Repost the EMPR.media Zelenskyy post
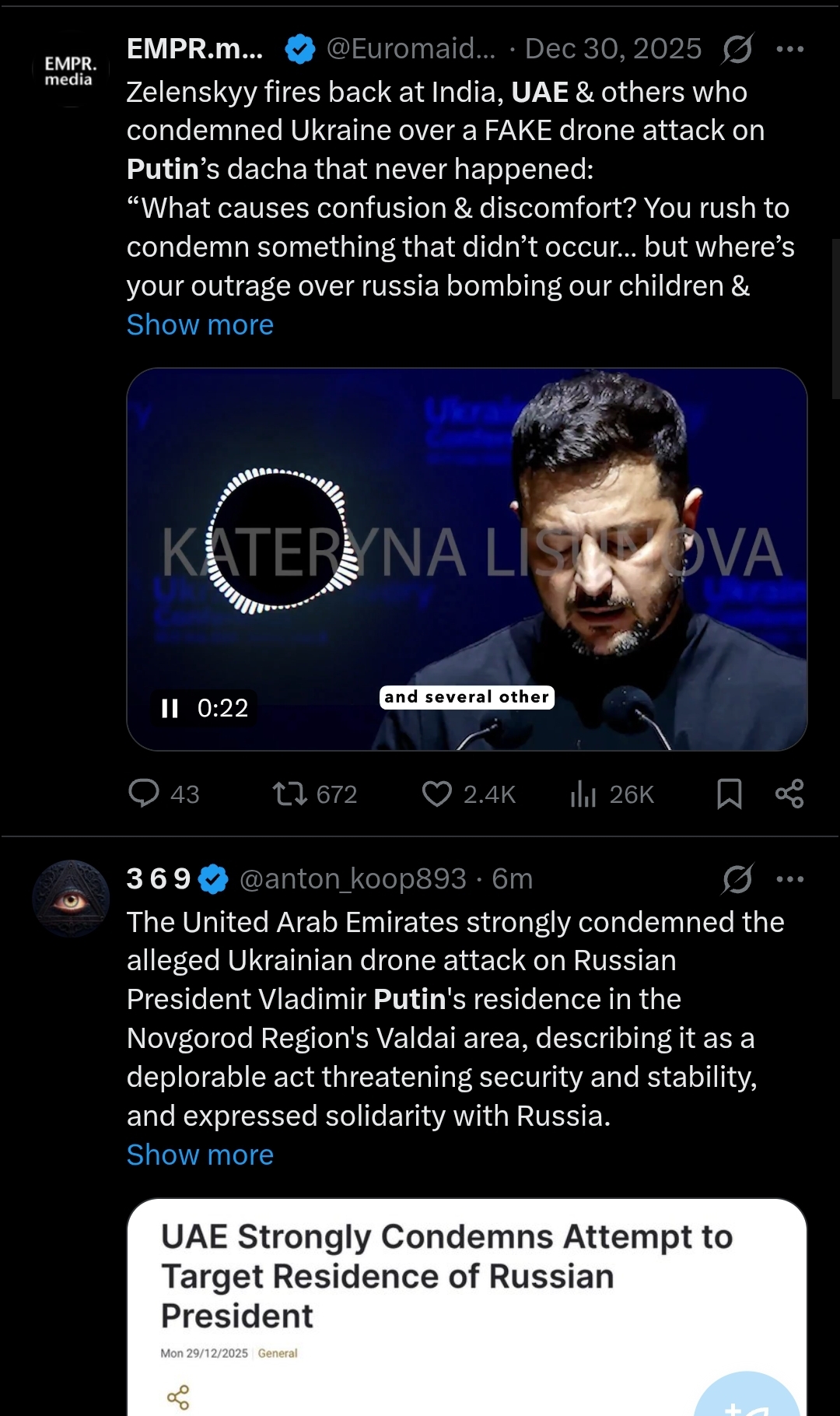 (x=290, y=794)
